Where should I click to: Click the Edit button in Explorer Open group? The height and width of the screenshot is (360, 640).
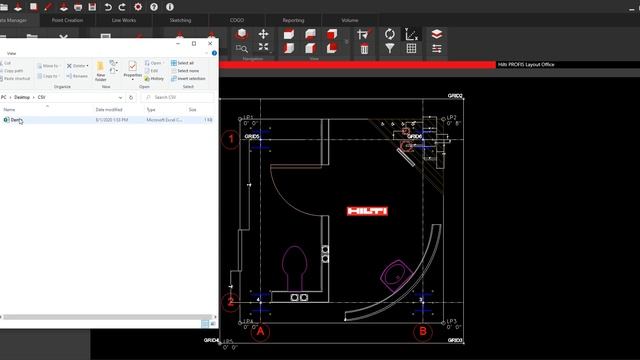click(151, 71)
